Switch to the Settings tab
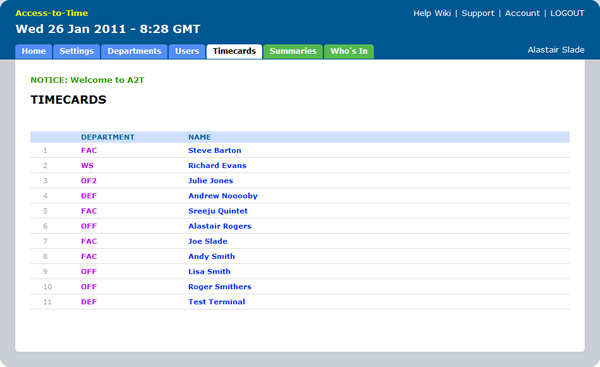The height and width of the screenshot is (367, 600). (77, 51)
